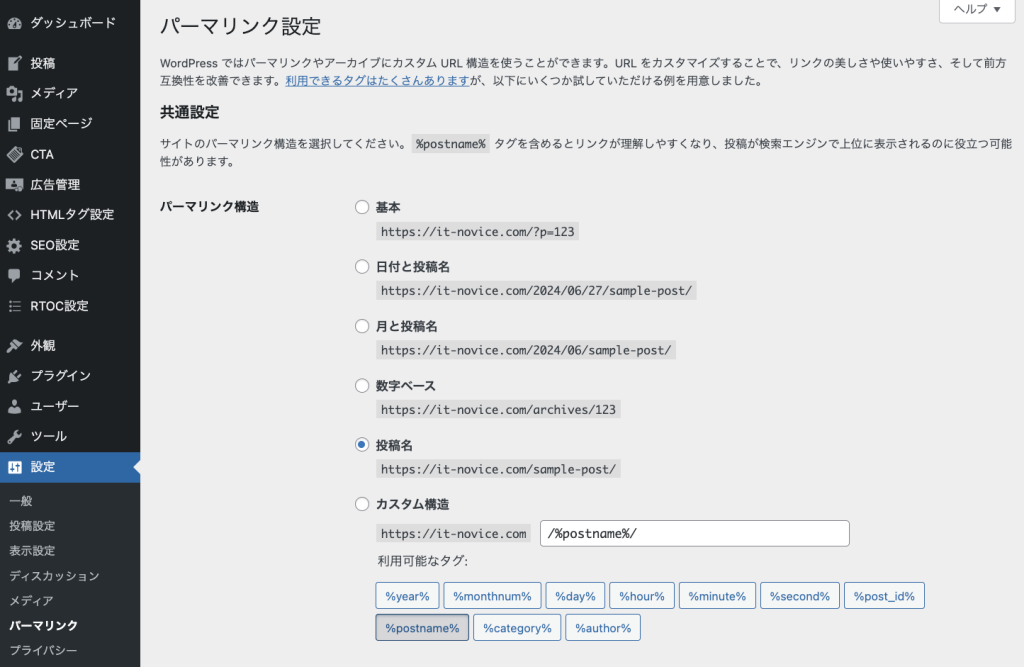Open the 利用できるタグはたくさんあります link

pyautogui.click(x=377, y=81)
